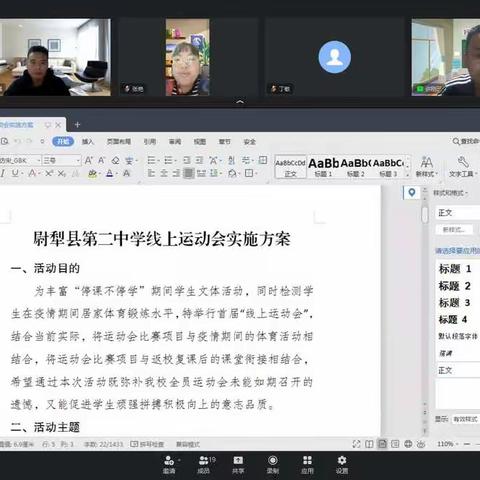This screenshot has height=480, width=480.
Task: Open the Insert ribbon tab
Action: click(88, 141)
